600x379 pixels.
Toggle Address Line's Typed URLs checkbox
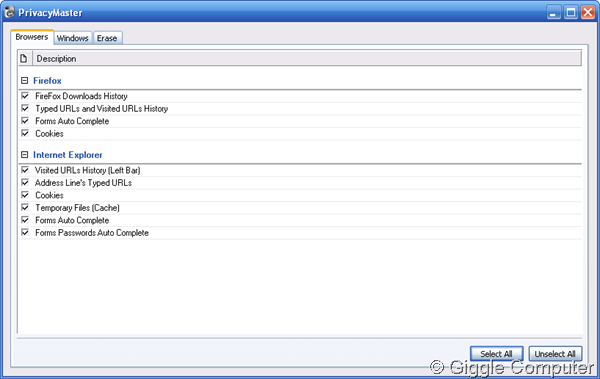(25, 183)
